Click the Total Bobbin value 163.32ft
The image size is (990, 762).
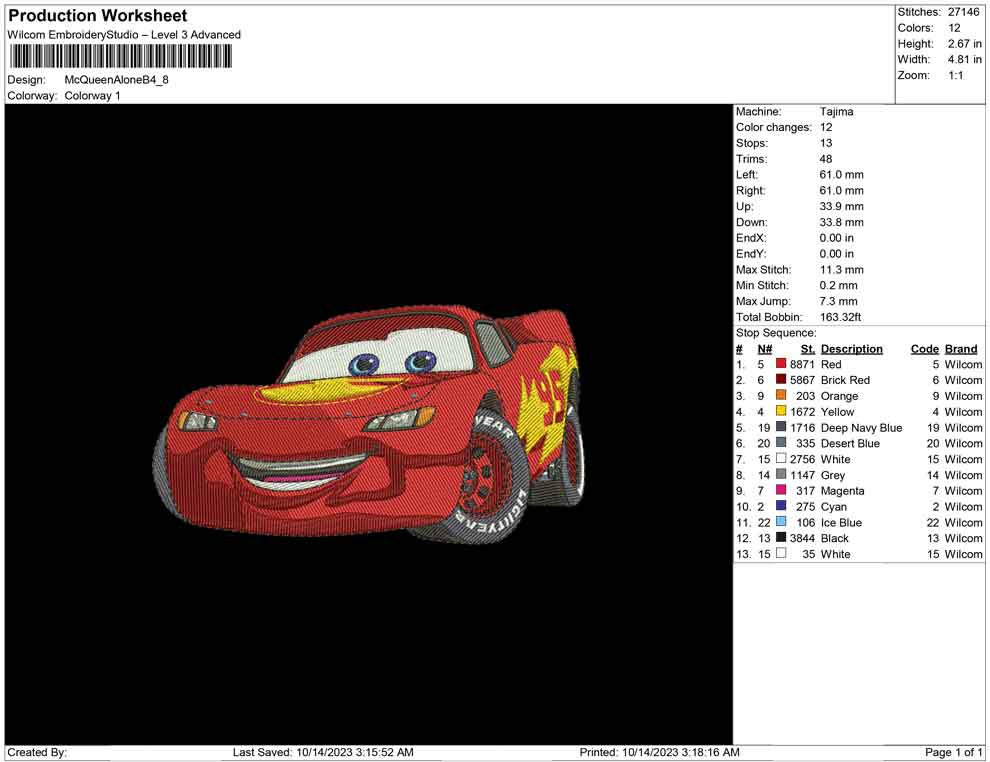coord(840,317)
